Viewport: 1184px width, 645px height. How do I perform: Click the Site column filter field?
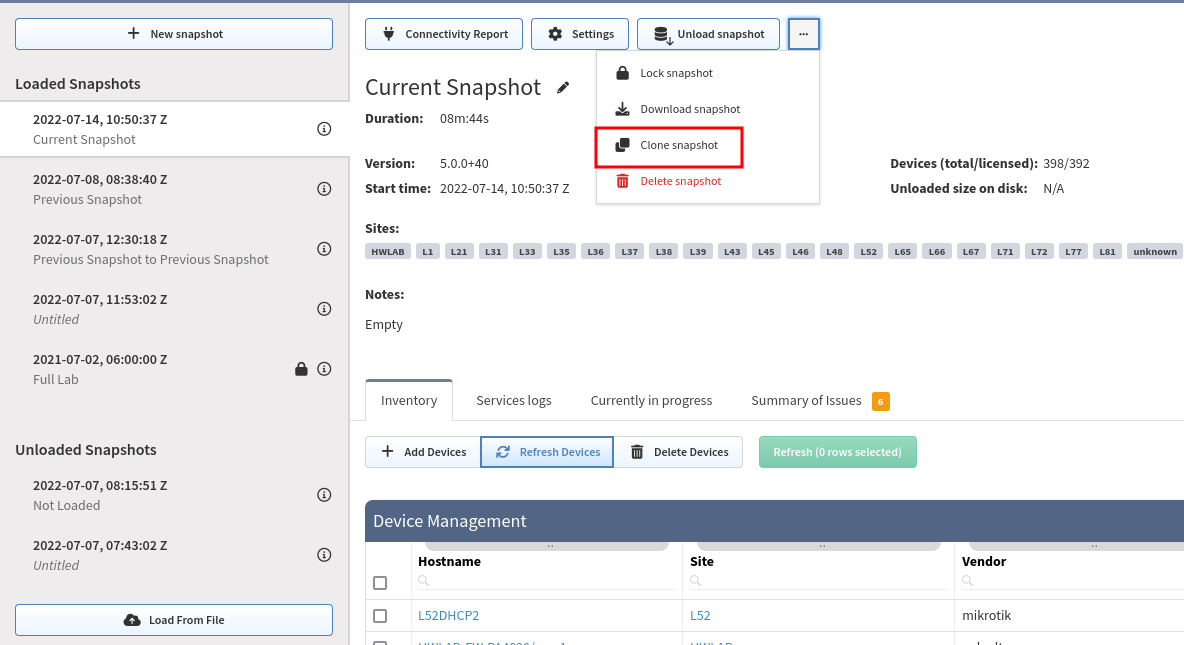click(819, 581)
